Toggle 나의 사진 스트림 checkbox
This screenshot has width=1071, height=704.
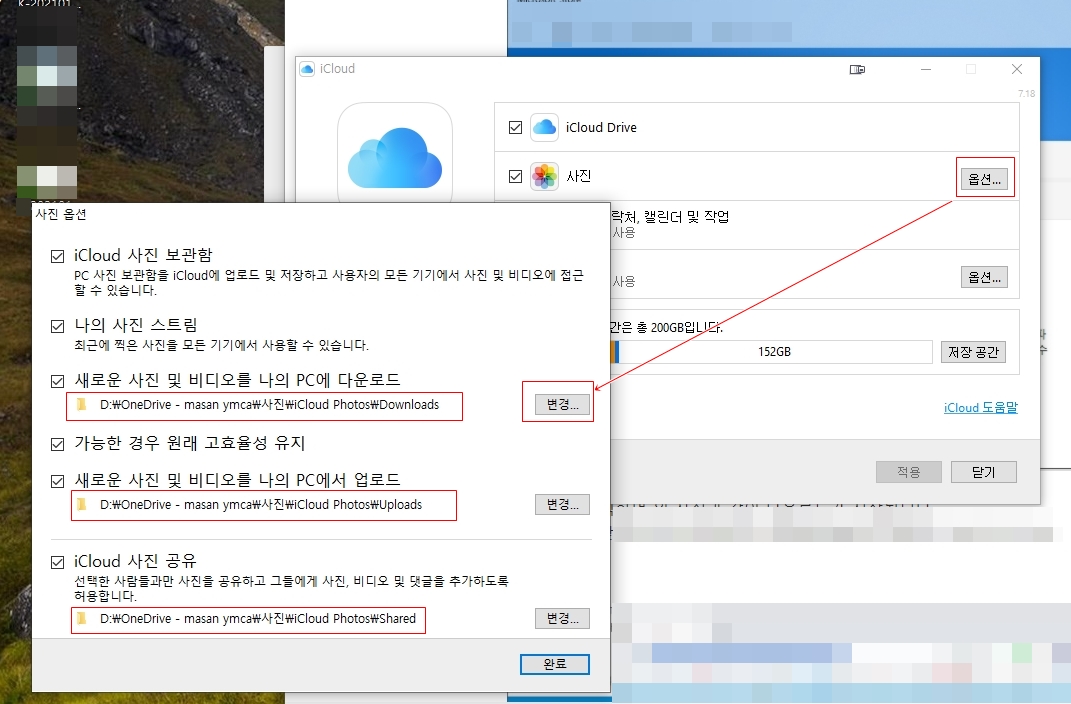[x=57, y=326]
